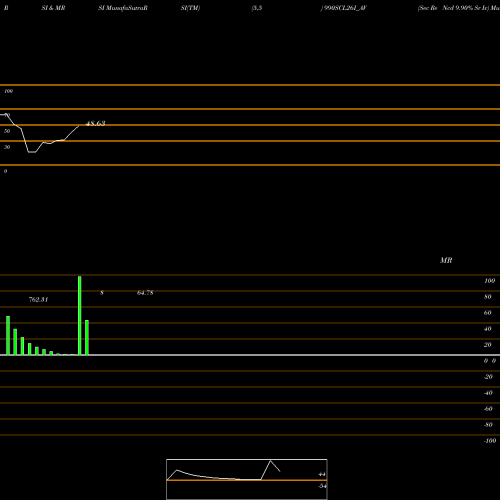Open the mini preview chart thumbnail
This screenshot has height=500, width=500.
click(x=247, y=479)
